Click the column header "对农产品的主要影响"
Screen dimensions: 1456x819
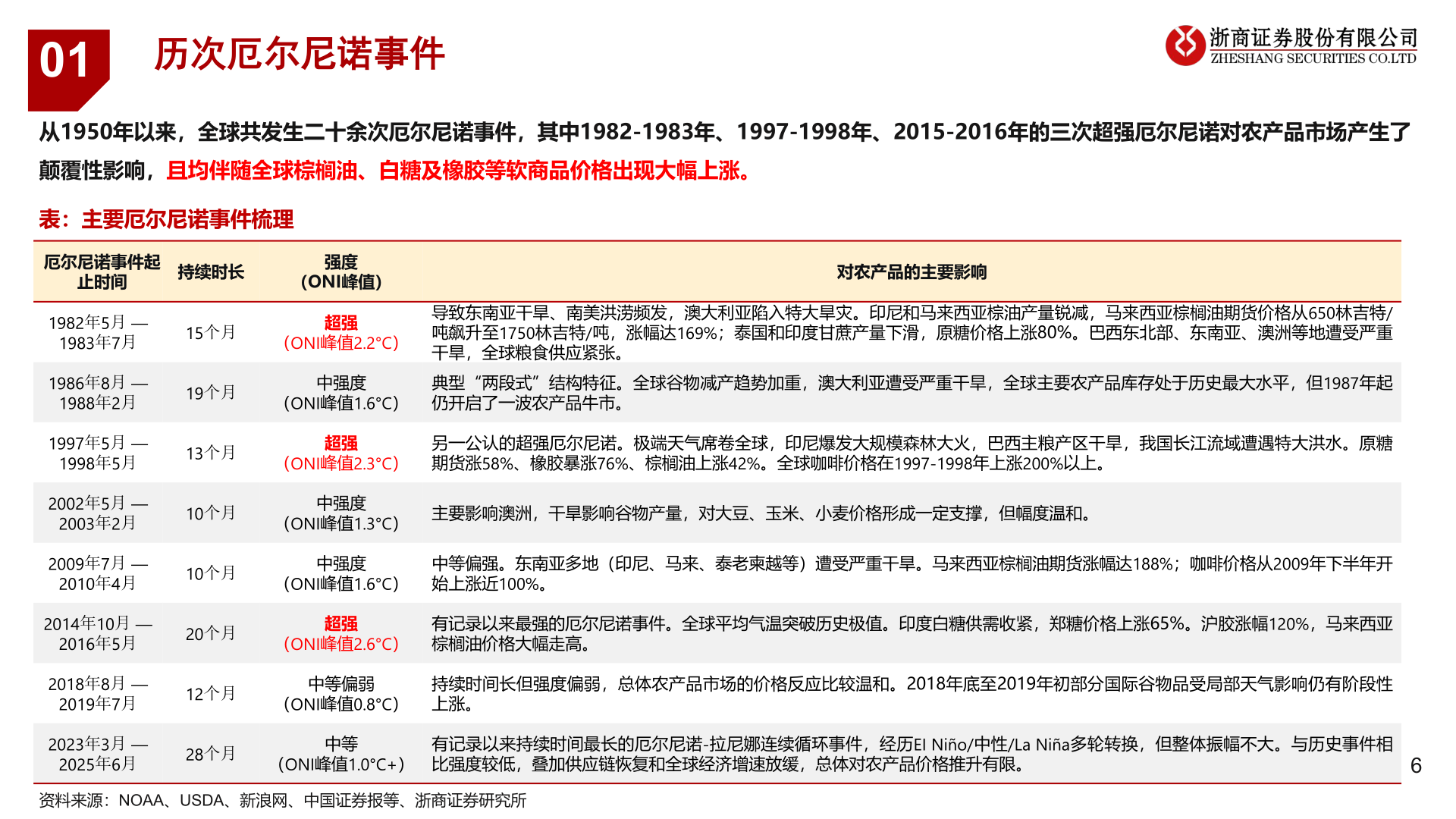click(x=912, y=271)
